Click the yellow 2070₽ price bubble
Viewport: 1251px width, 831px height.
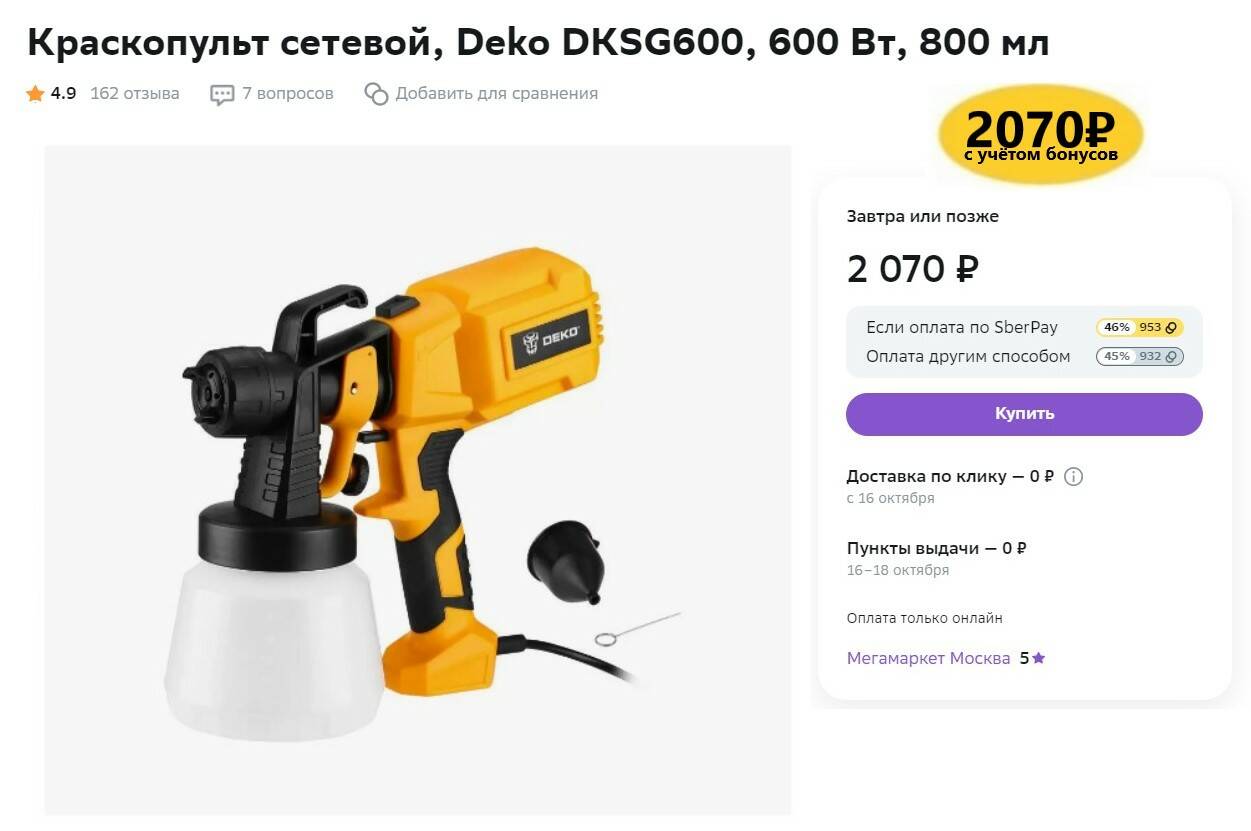pyautogui.click(x=1040, y=134)
